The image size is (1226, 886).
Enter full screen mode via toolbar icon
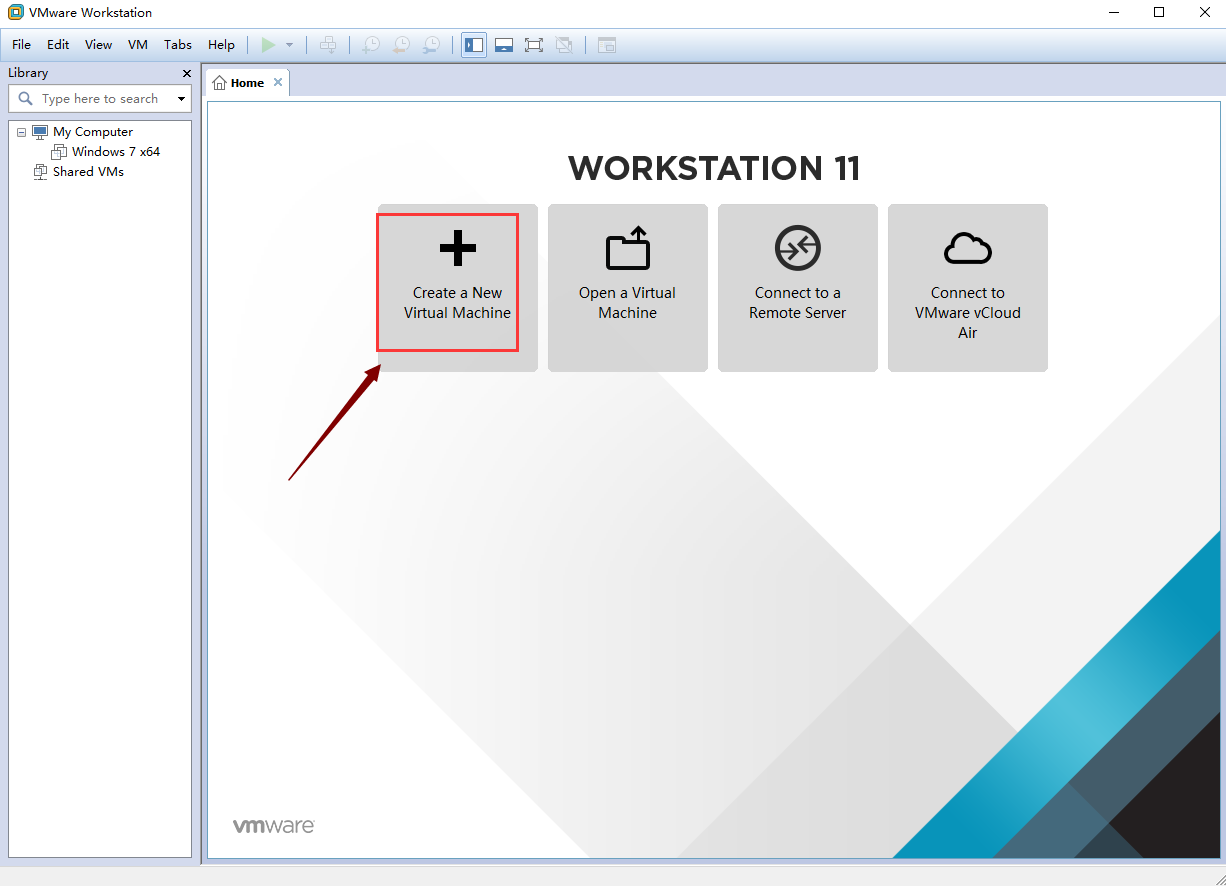(534, 45)
